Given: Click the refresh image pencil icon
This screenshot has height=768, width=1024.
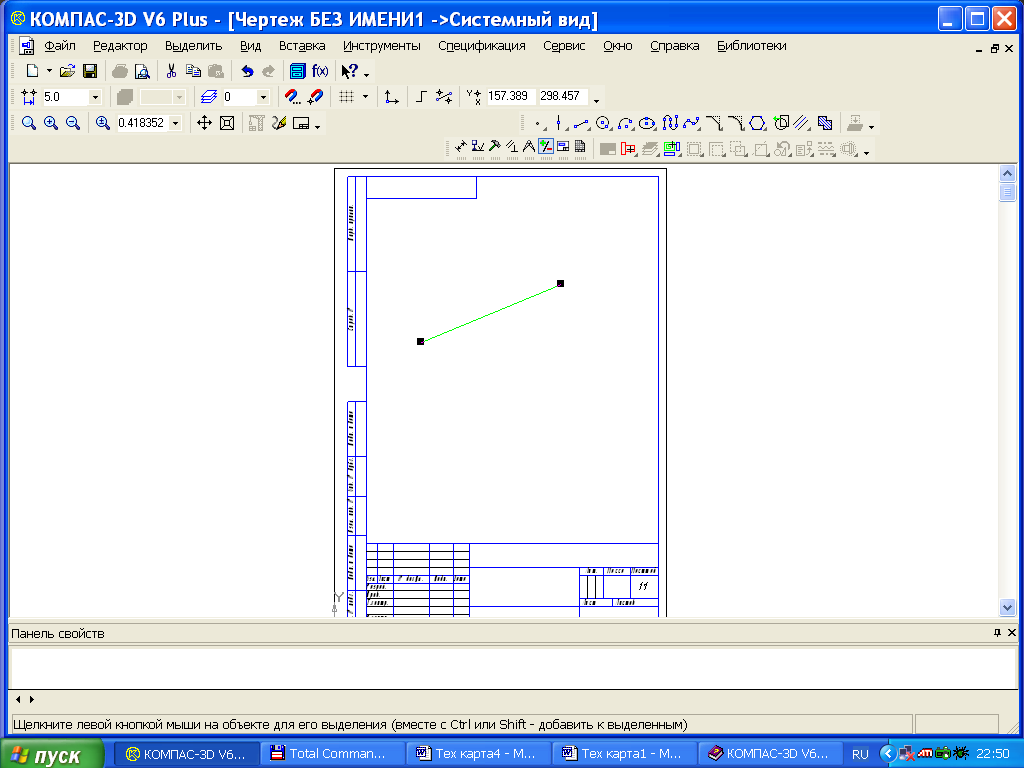Looking at the screenshot, I should tap(280, 123).
